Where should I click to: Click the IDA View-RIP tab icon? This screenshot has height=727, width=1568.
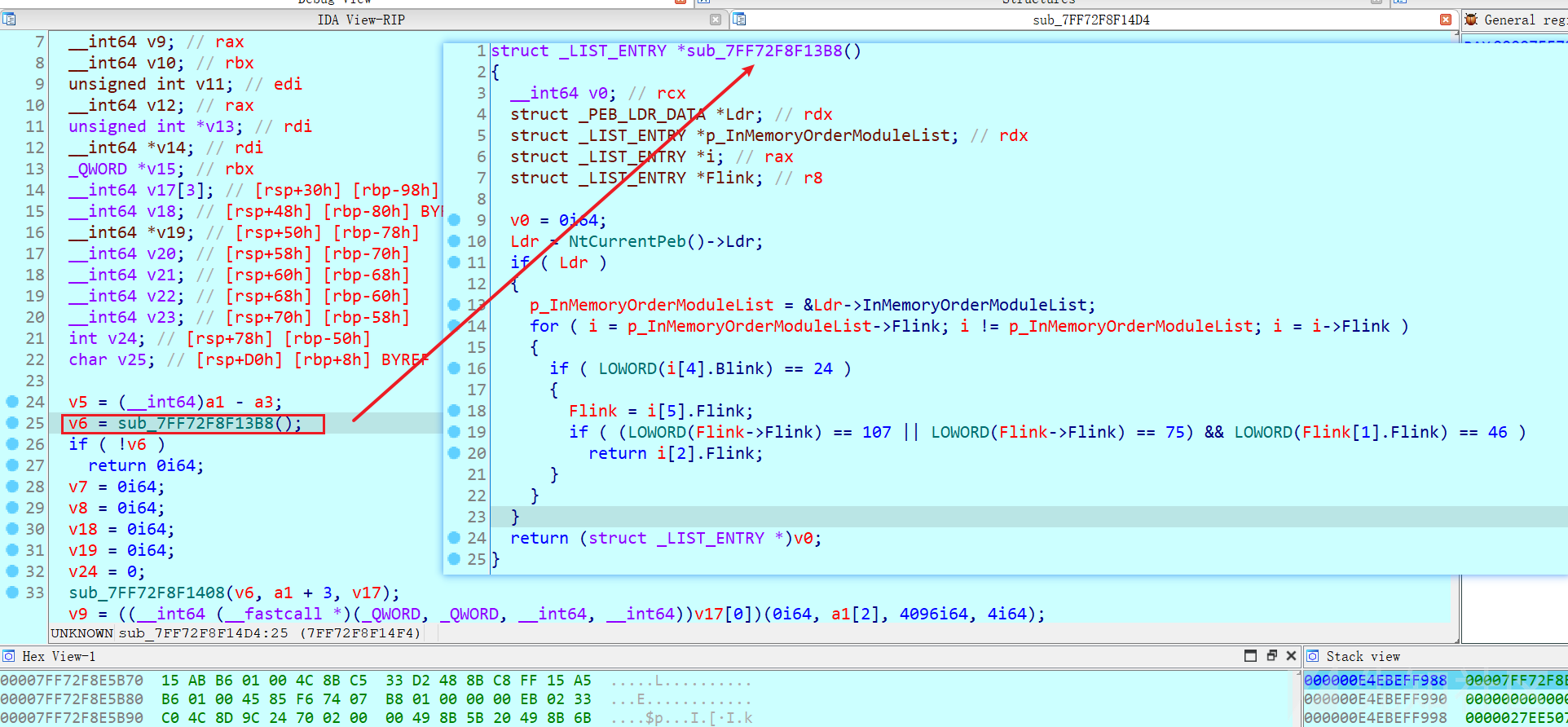(9, 20)
